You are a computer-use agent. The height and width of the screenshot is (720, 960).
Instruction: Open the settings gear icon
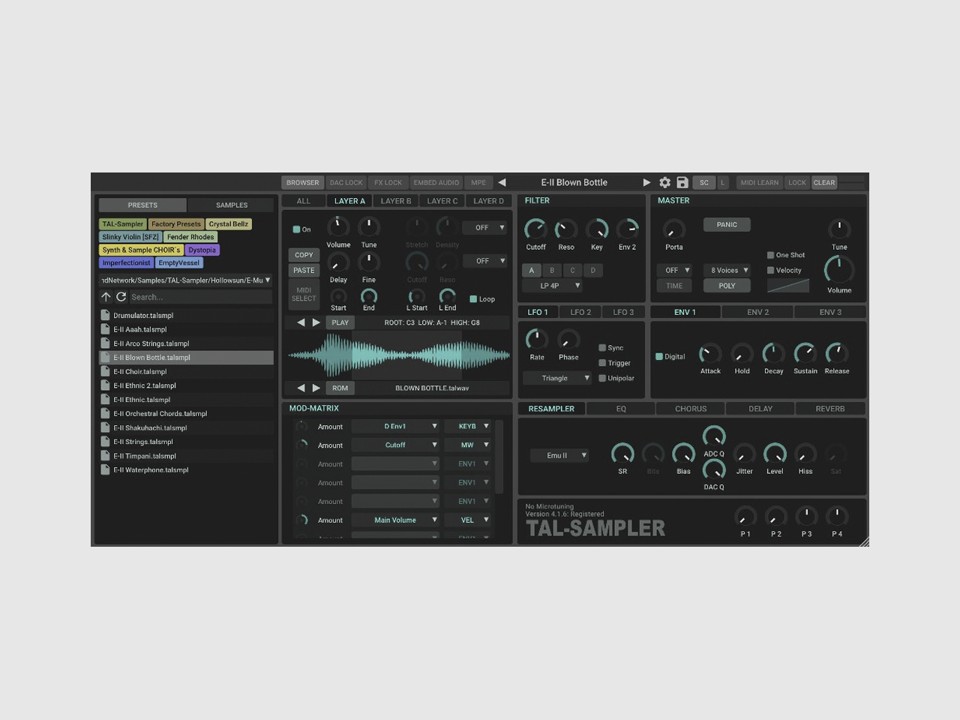tap(664, 182)
